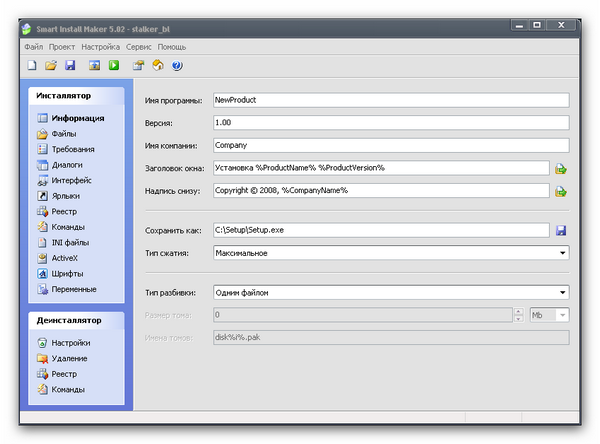Click the Help question mark icon
Image resolution: width=600 pixels, height=444 pixels.
tap(177, 66)
